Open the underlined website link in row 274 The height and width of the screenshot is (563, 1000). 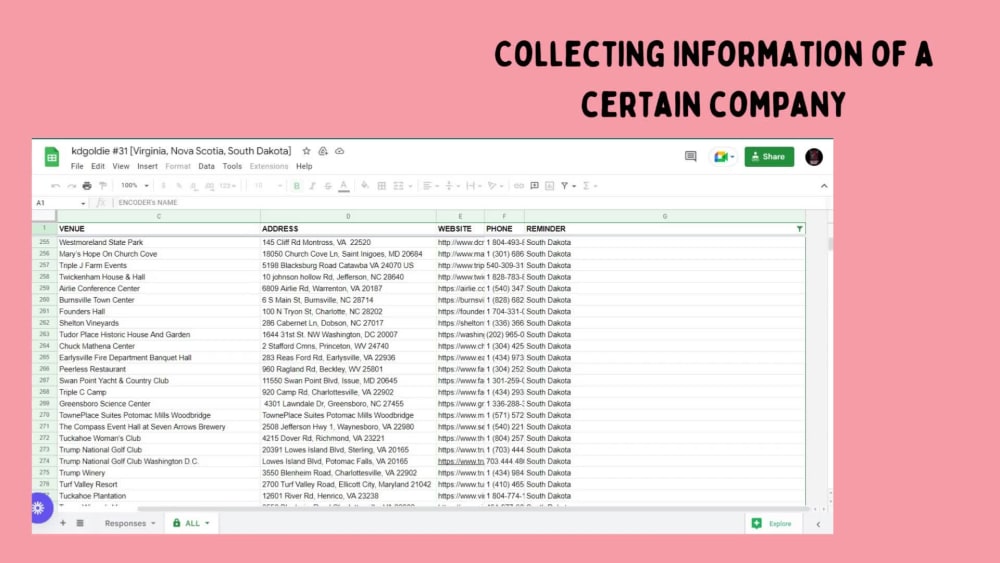click(460, 462)
